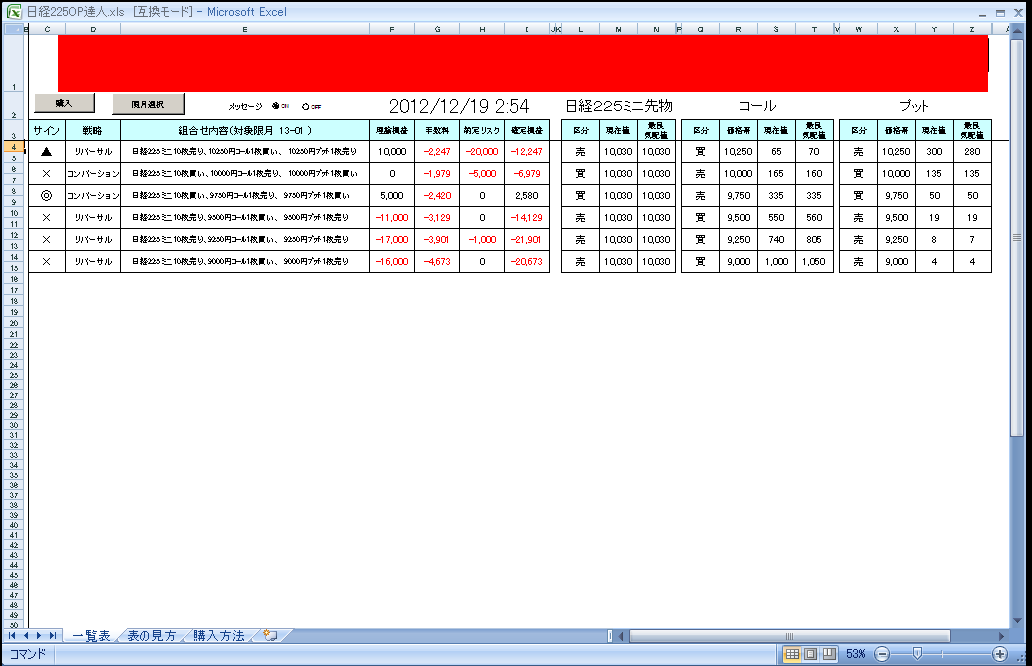Open the 購入方法 sheet tab
Image resolution: width=1032 pixels, height=666 pixels.
(x=219, y=636)
